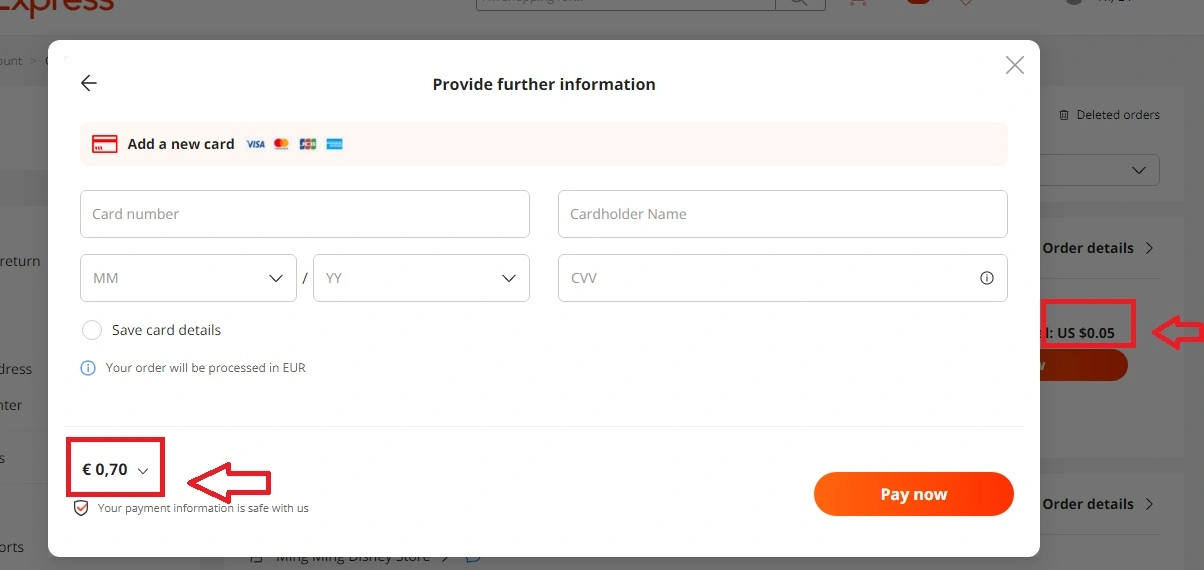Click the Visa card logo
This screenshot has width=1204, height=570.
coord(256,144)
